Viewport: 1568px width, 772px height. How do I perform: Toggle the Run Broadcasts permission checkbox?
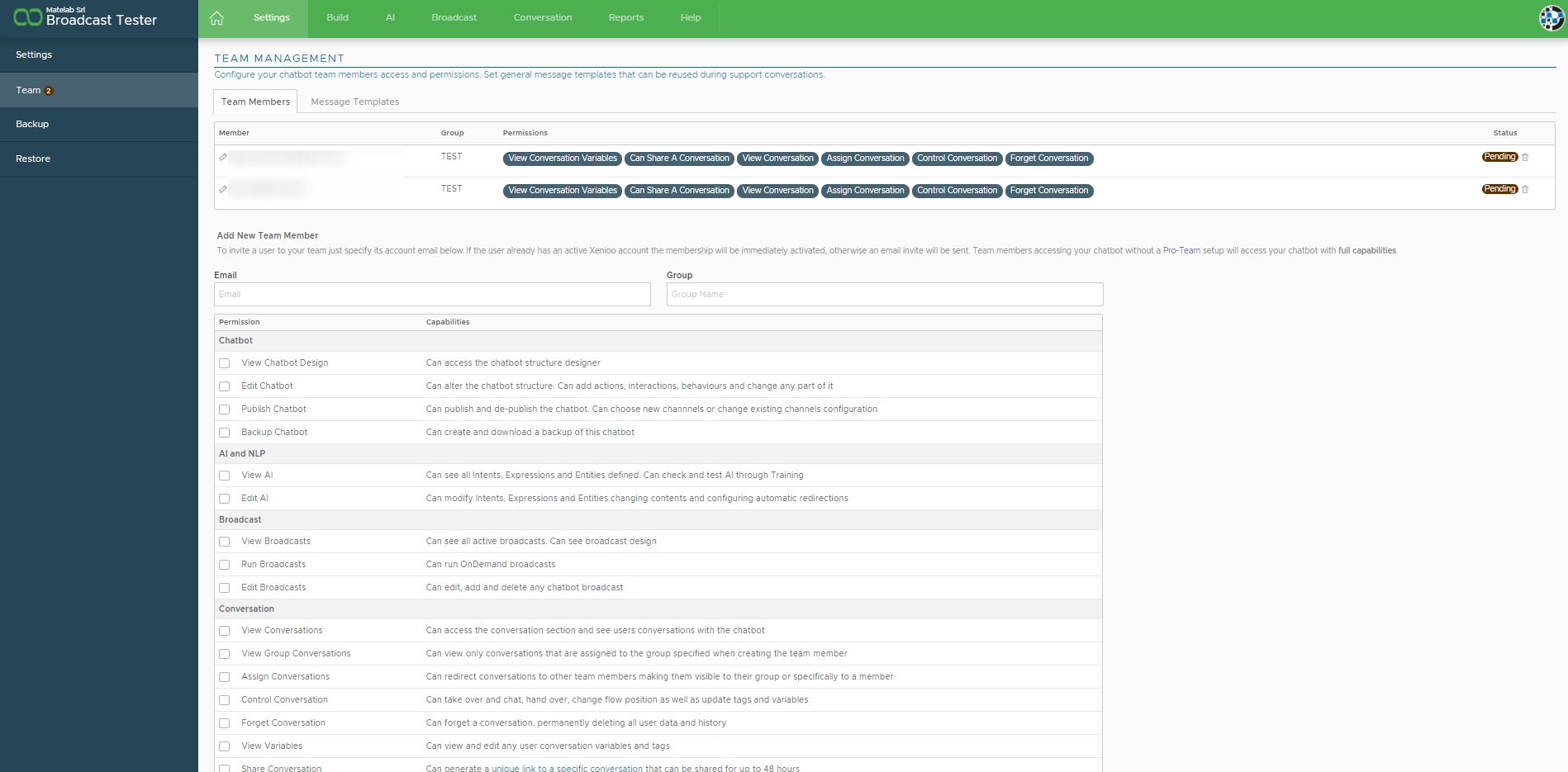point(224,565)
